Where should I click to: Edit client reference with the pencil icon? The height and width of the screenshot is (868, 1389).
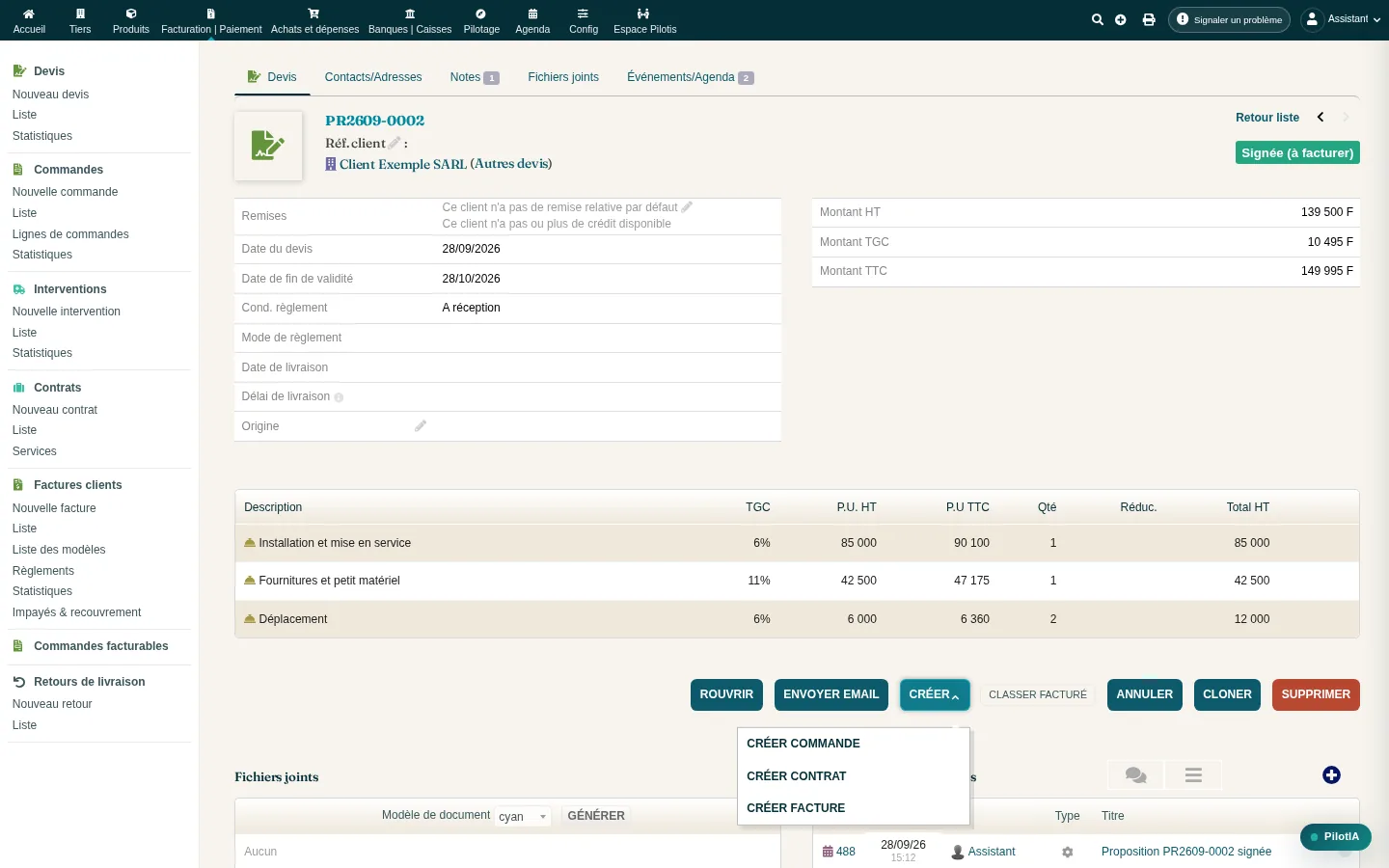pos(395,143)
